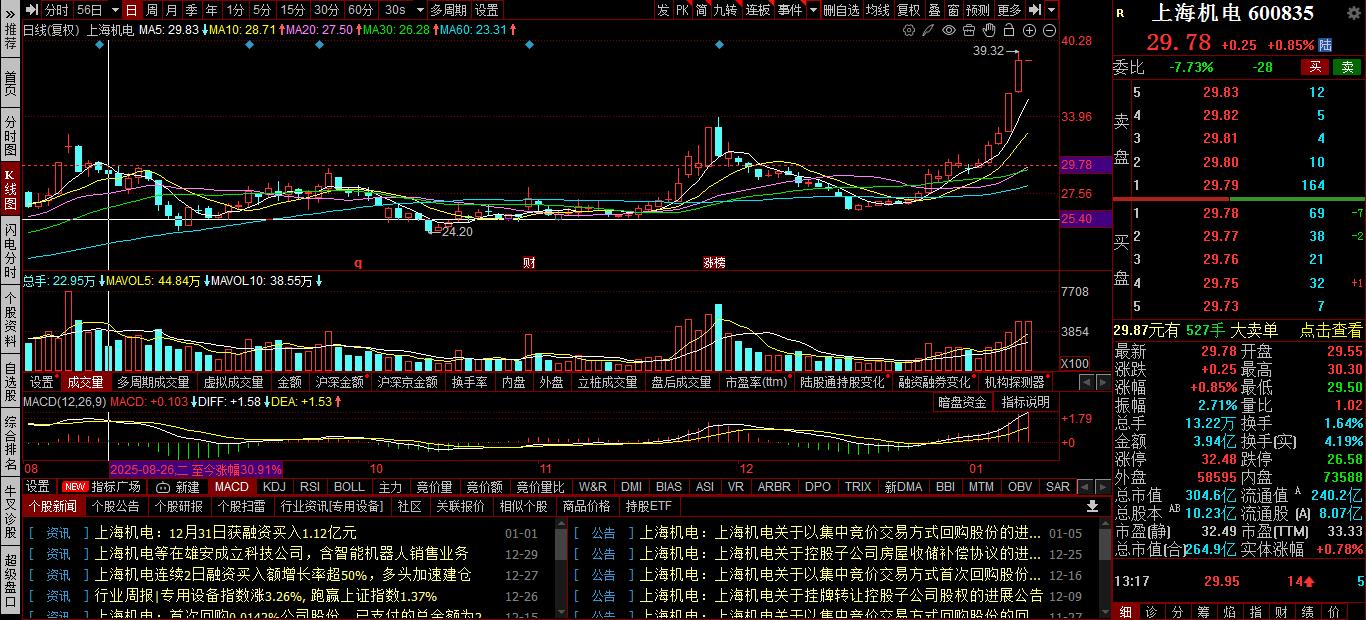Zoom out chart with minus circle icon
This screenshot has width=1366, height=620.
point(1049,30)
